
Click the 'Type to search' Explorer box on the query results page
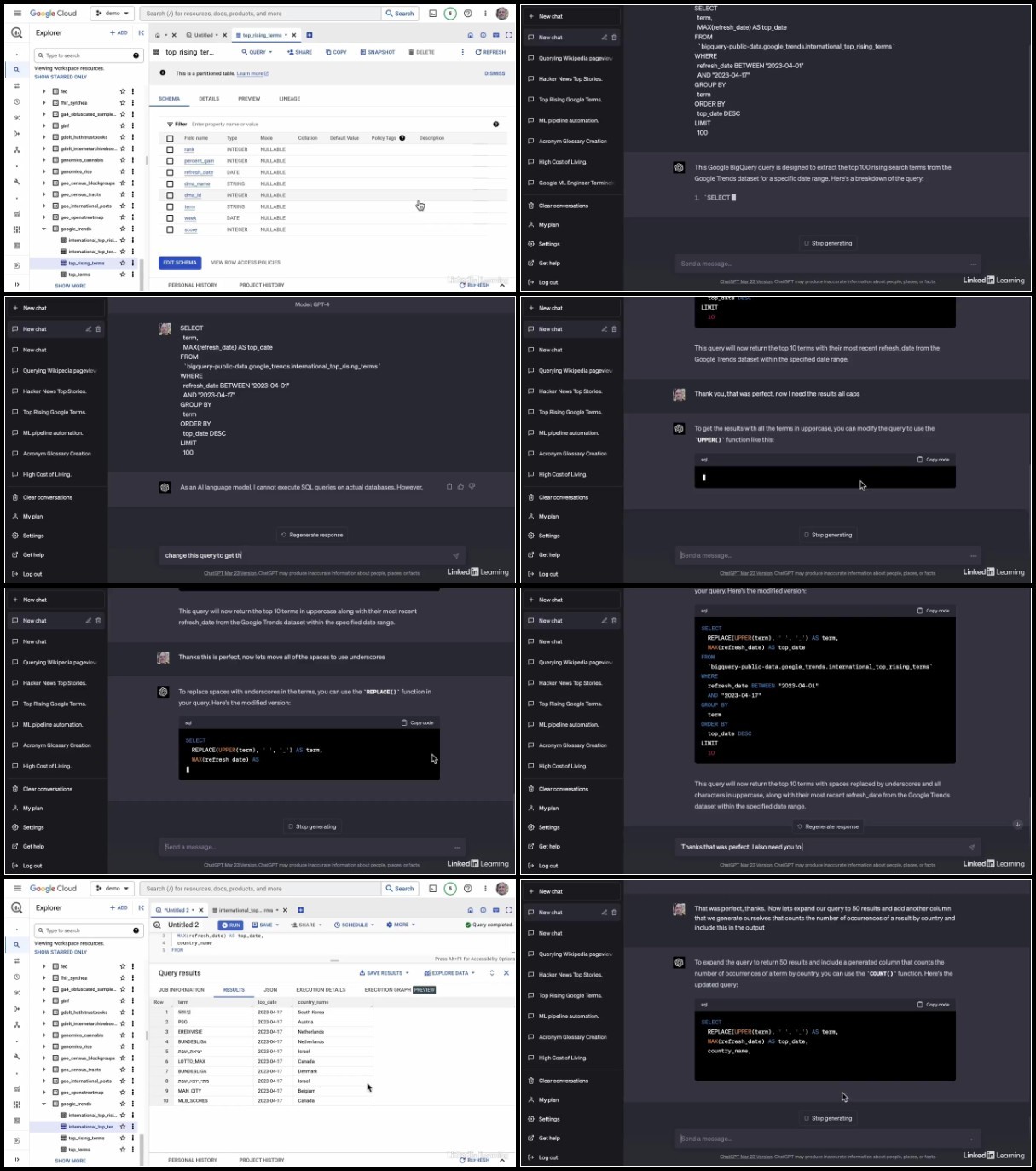88,930
